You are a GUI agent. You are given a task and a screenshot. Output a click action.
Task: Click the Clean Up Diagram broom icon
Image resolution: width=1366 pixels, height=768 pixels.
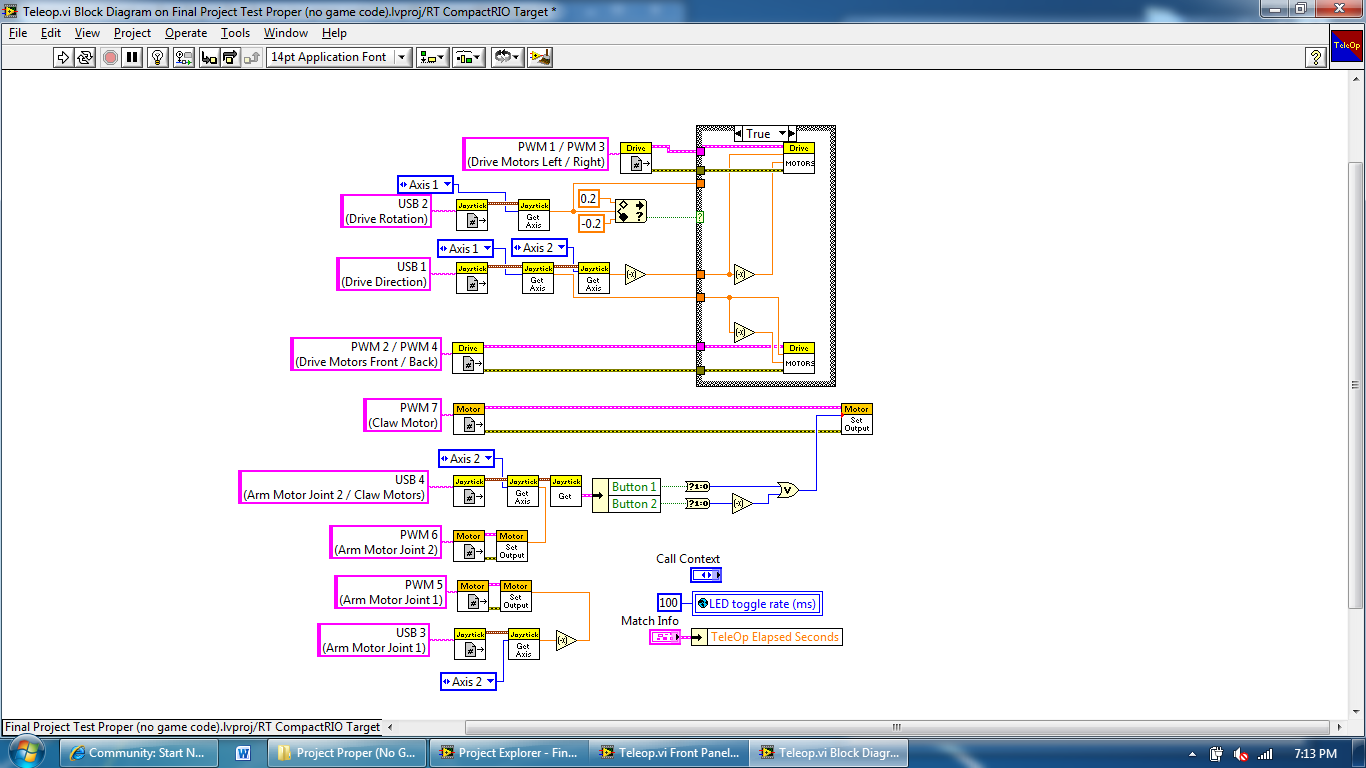(540, 57)
